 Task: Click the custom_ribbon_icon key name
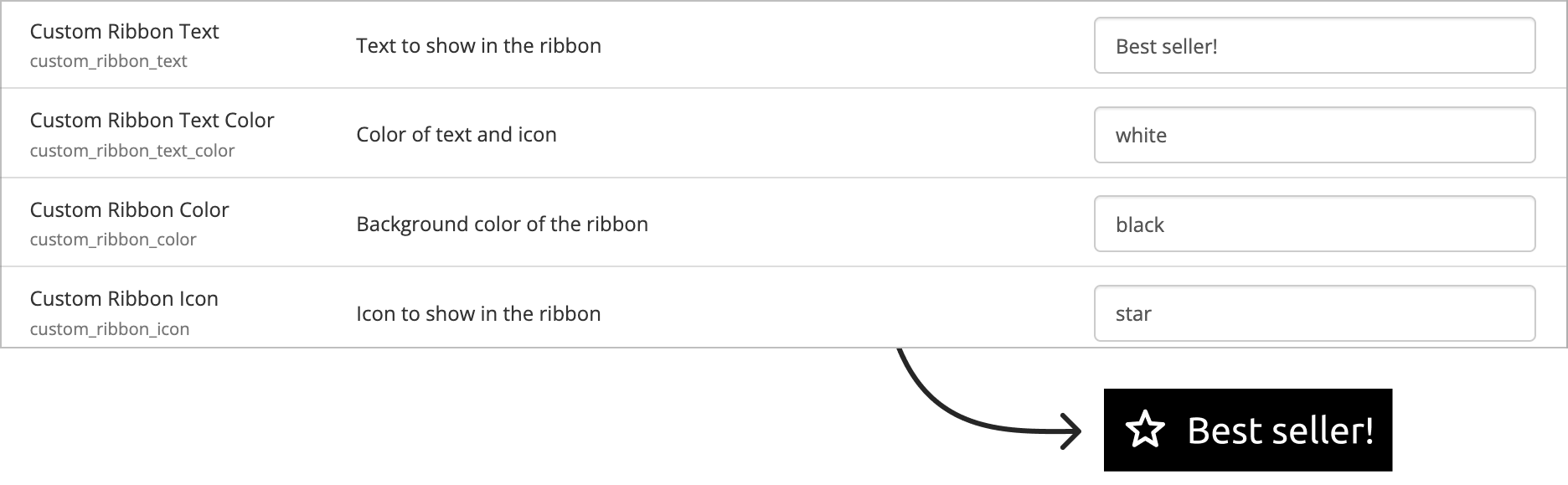pos(110,329)
